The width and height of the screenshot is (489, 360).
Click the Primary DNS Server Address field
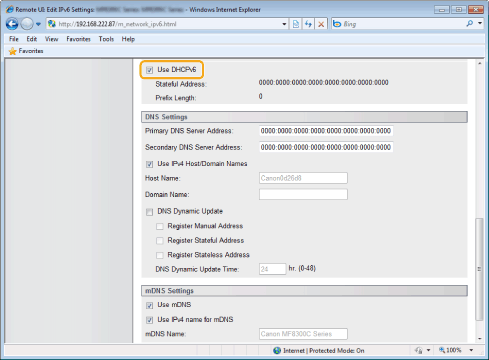tap(326, 131)
